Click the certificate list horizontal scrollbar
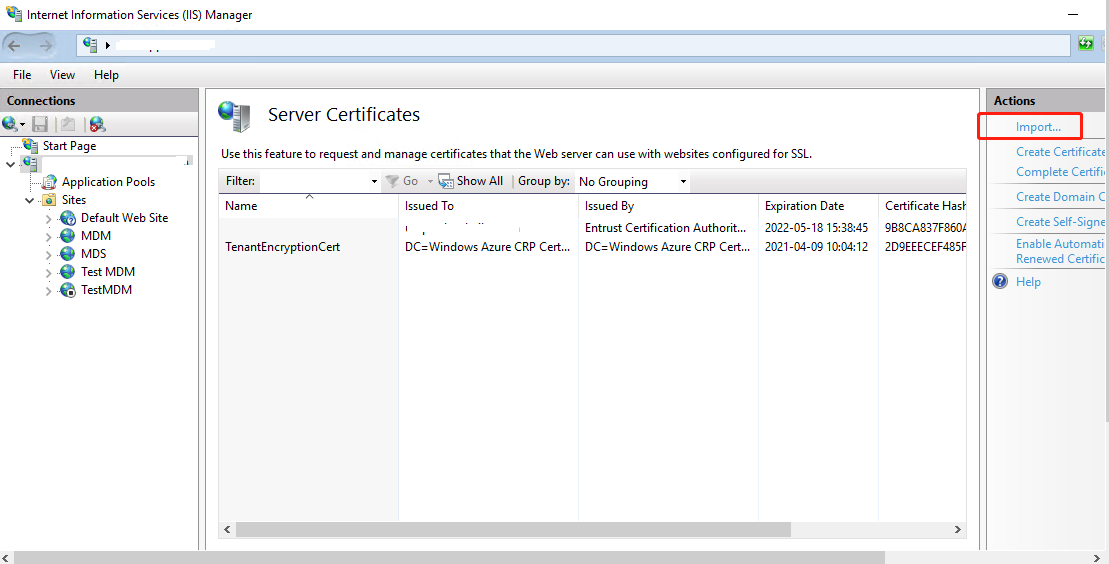 pos(512,529)
